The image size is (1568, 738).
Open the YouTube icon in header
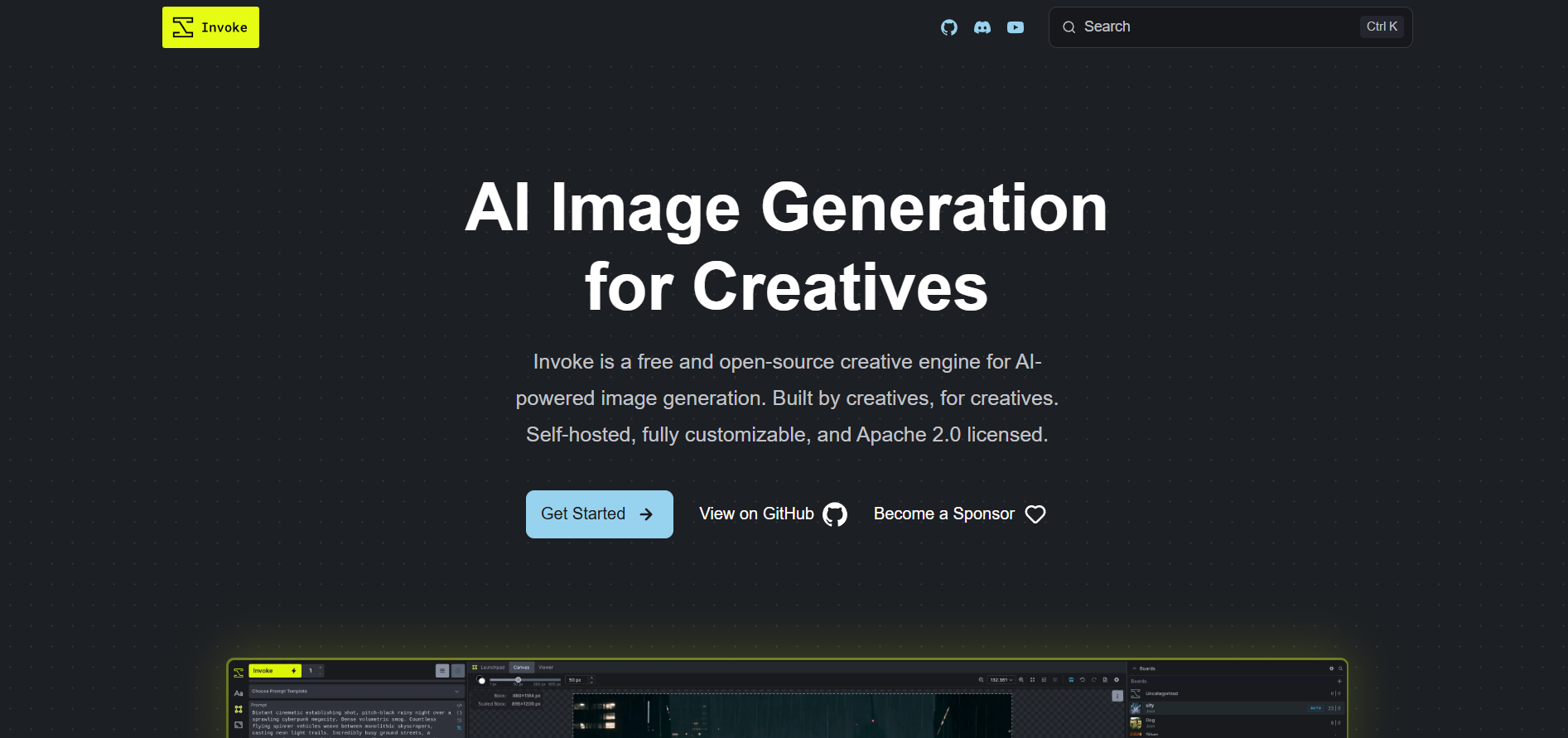coord(1016,27)
